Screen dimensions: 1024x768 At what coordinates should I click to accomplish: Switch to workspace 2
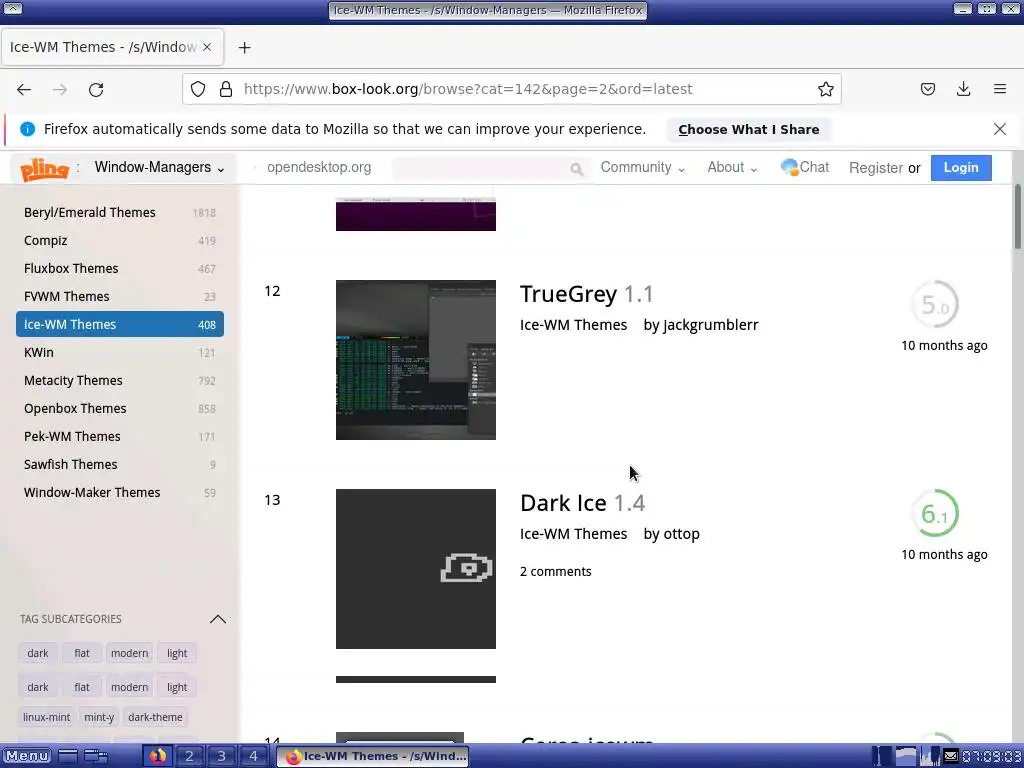[189, 756]
